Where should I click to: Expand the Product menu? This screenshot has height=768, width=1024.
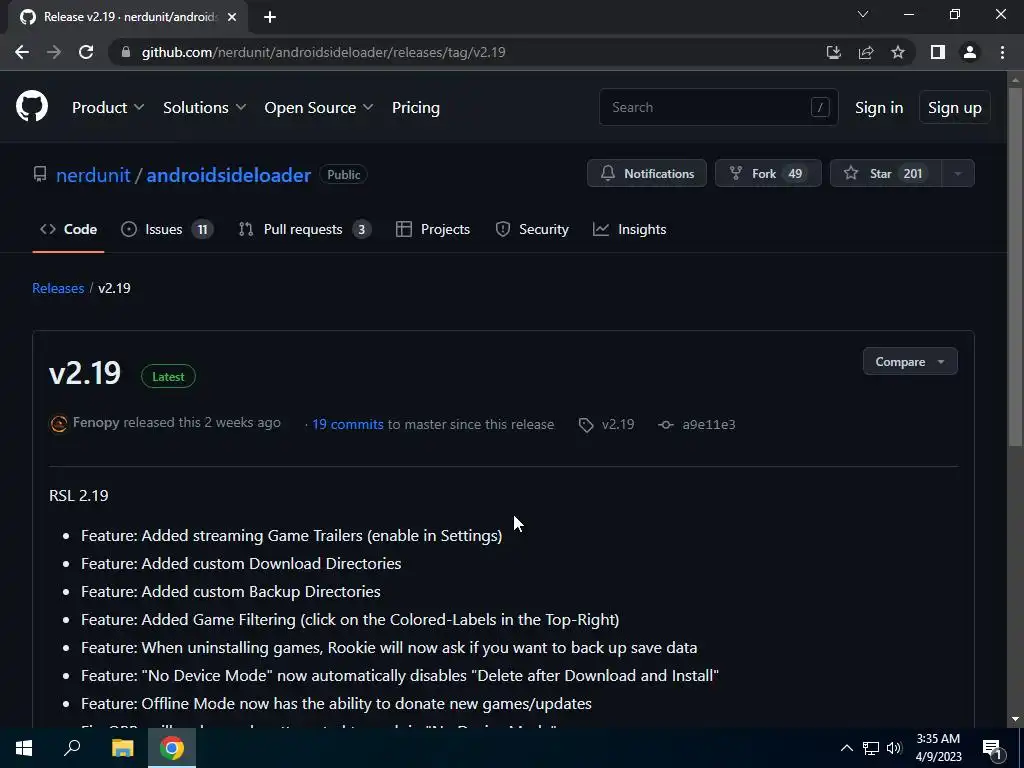(108, 108)
